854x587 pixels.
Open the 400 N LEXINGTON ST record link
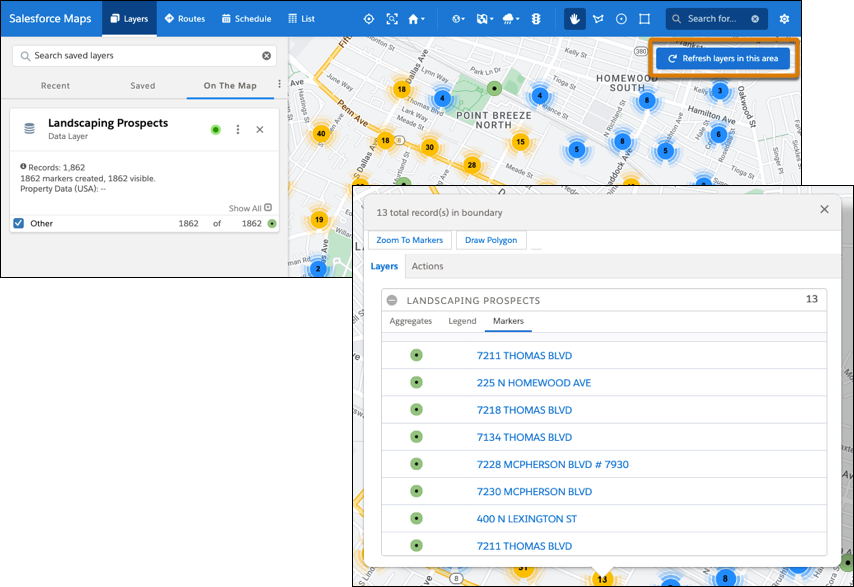click(x=527, y=519)
